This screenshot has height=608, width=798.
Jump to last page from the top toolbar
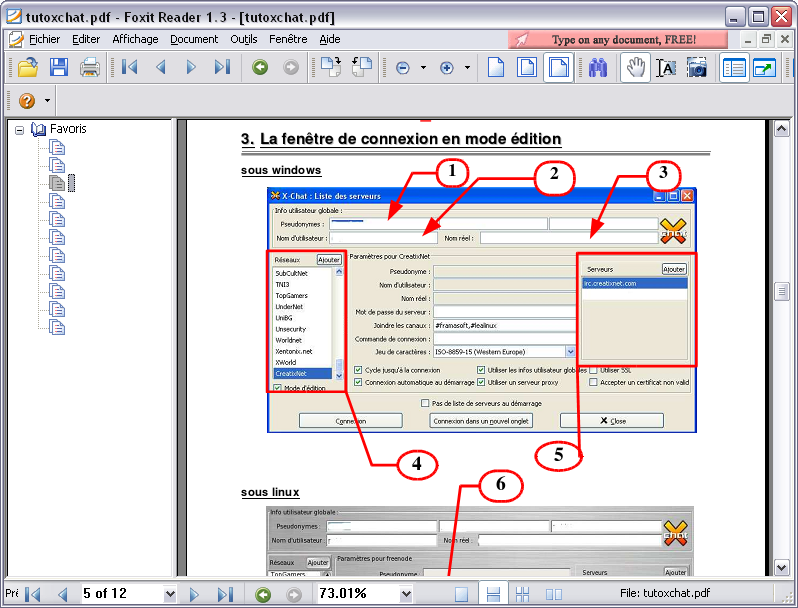pyautogui.click(x=222, y=67)
